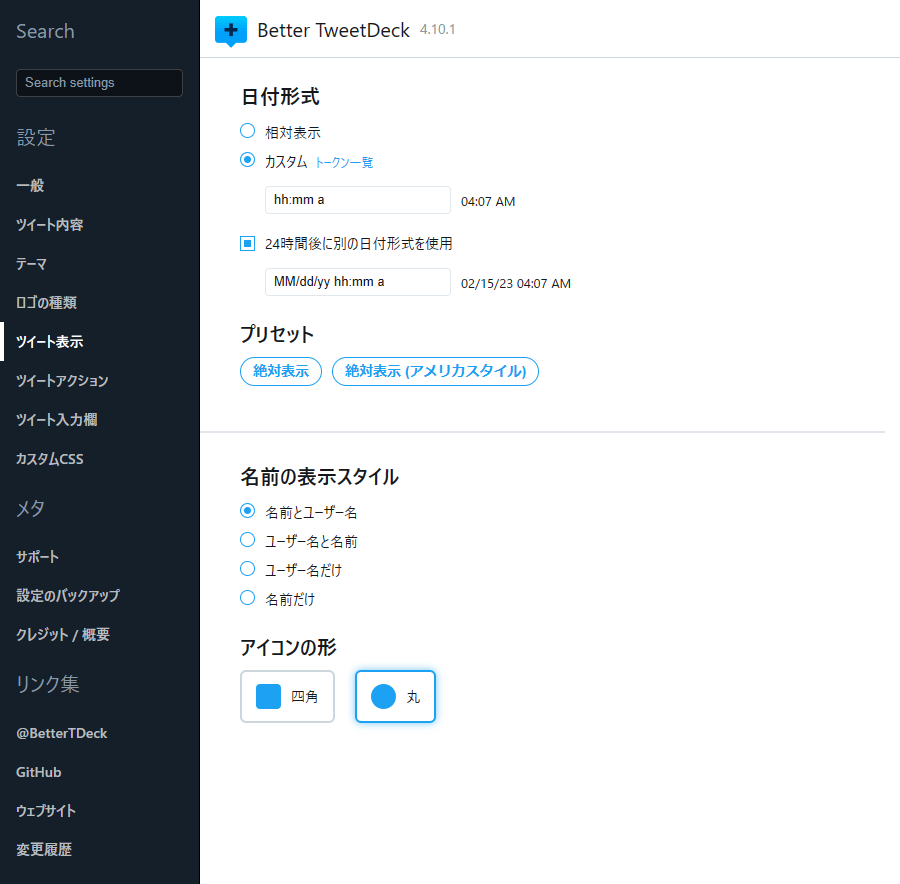The image size is (900, 884).
Task: Select 名前だけ radio option
Action: (247, 598)
